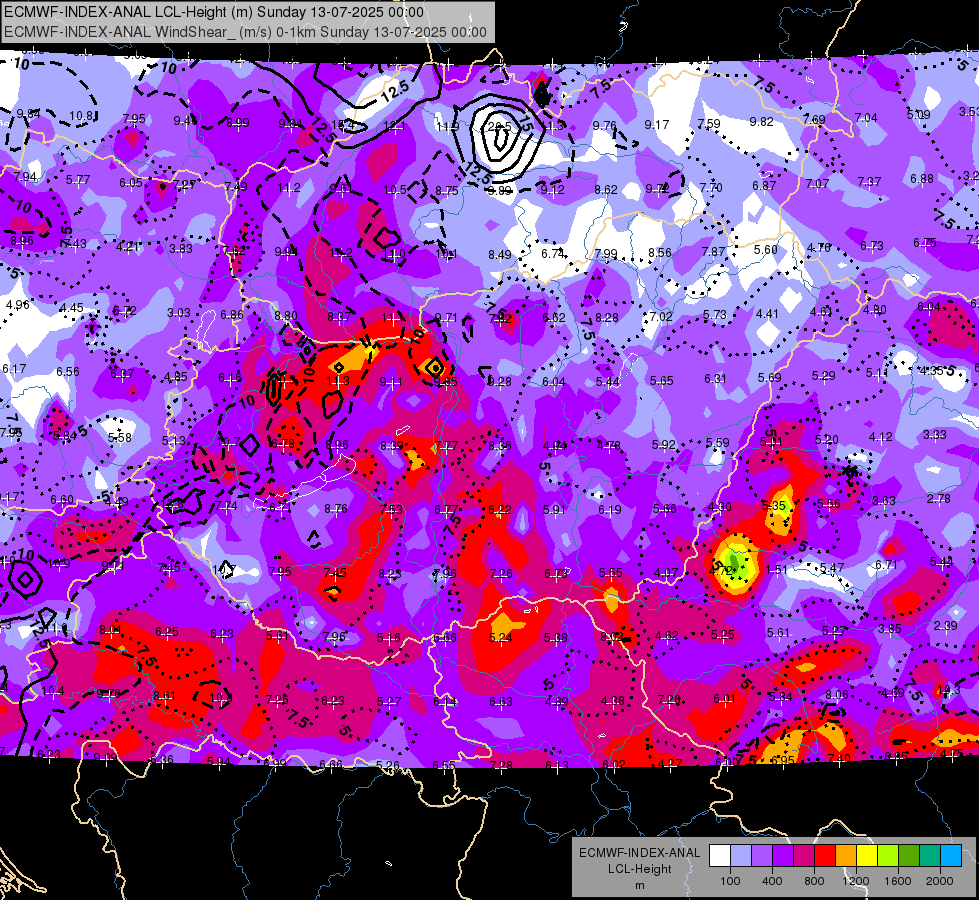Click the grid value 4.45
The image size is (979, 900).
[x=71, y=308]
